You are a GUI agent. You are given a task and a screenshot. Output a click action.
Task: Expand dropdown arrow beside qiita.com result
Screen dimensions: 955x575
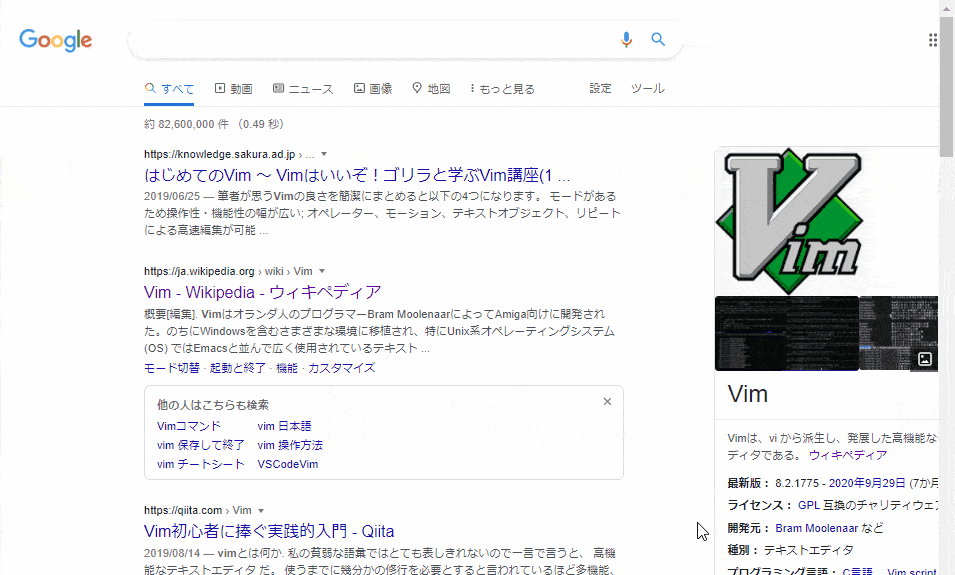tap(260, 510)
